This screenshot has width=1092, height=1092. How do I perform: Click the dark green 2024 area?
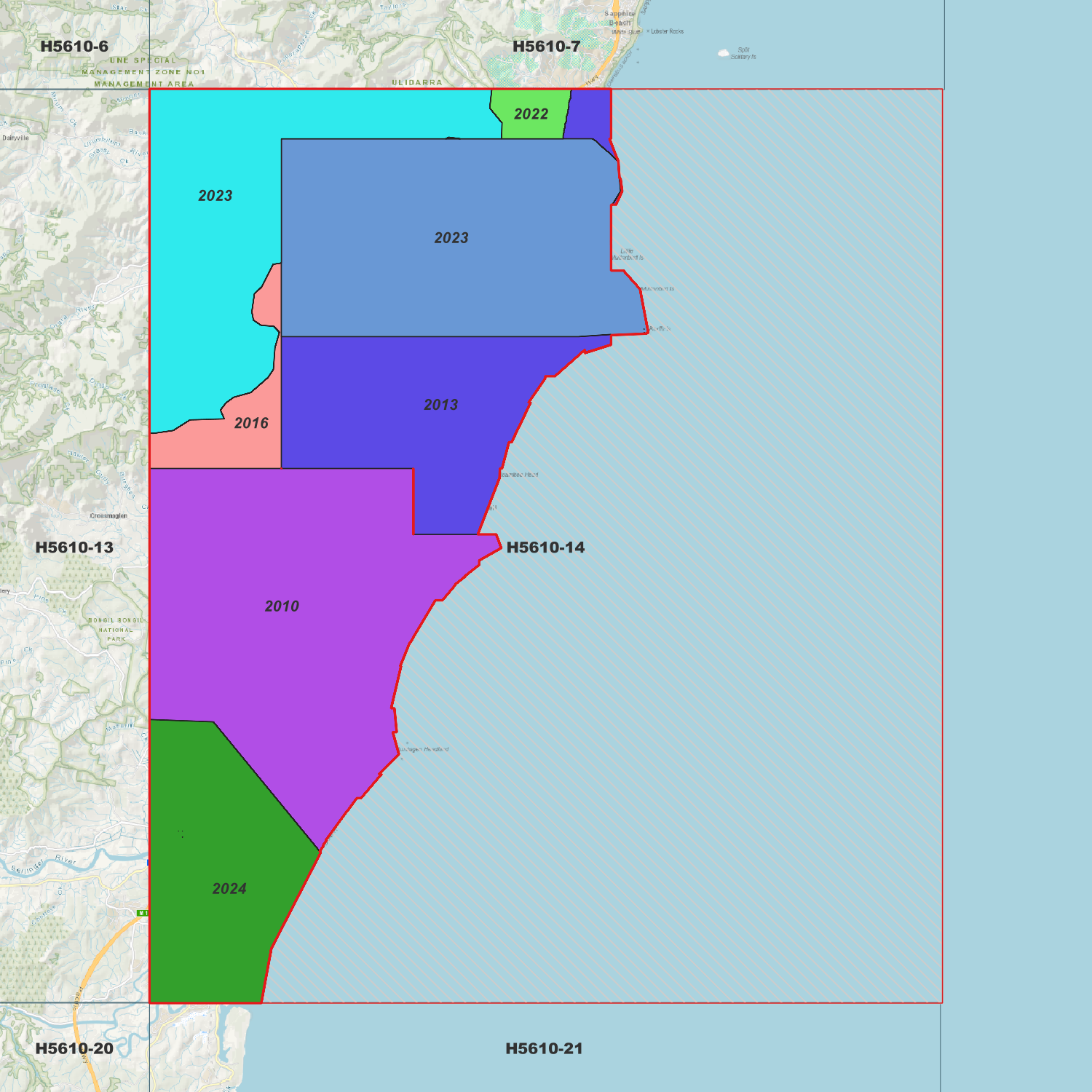coord(229,888)
